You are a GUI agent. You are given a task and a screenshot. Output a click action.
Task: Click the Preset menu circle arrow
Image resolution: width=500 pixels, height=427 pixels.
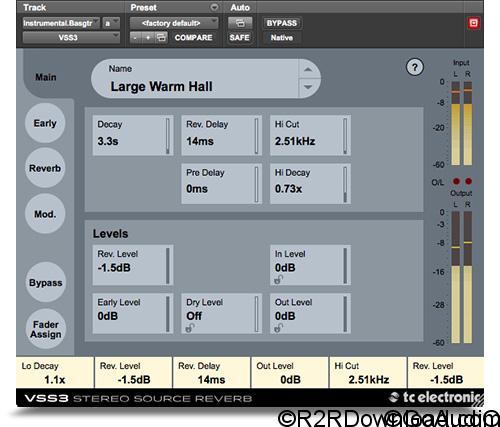214,7
